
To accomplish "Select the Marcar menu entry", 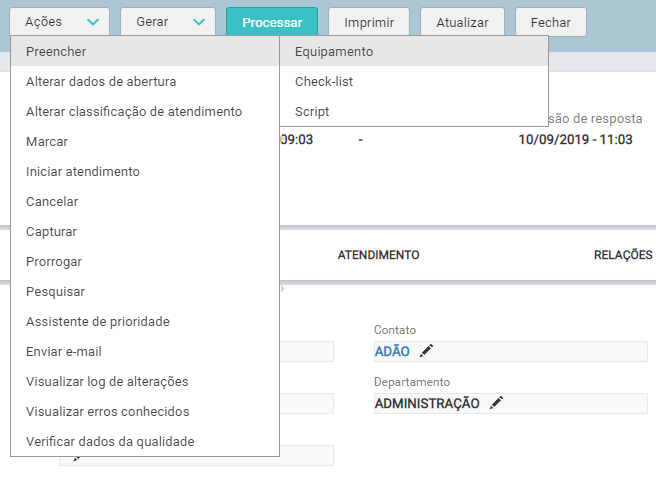I will click(145, 142).
